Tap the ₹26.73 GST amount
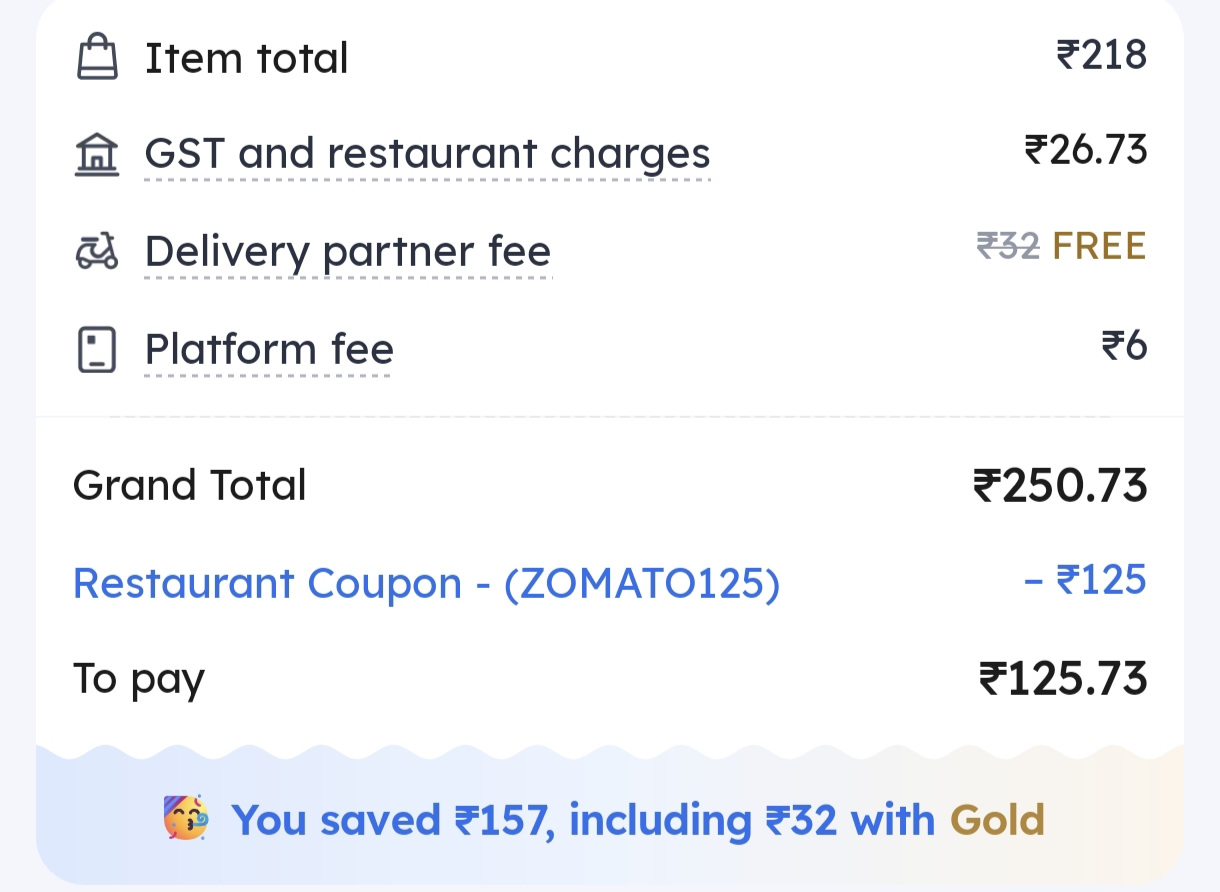The image size is (1220, 892). pyautogui.click(x=1085, y=151)
